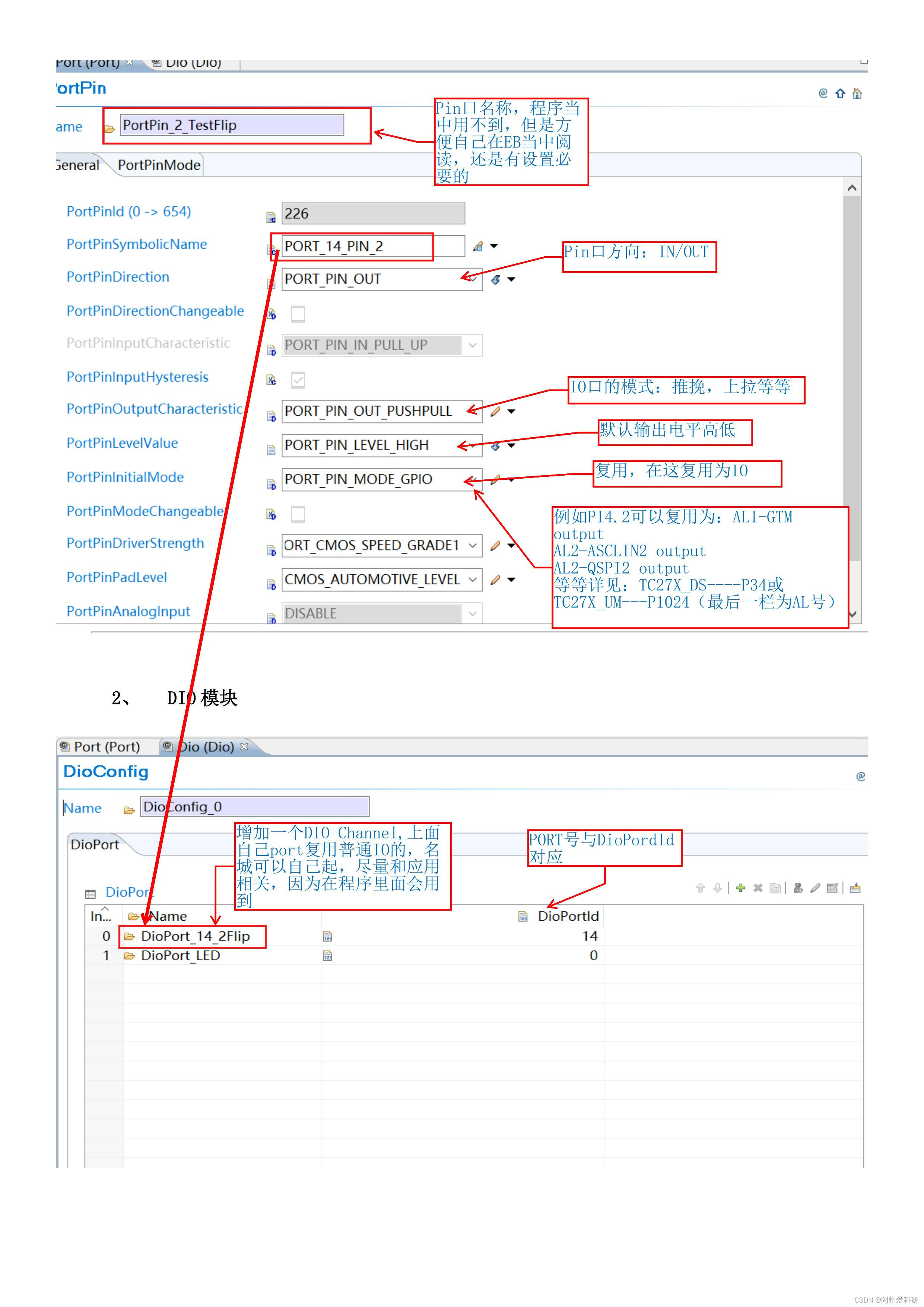Click folder icon of DioPort_LED row

tap(129, 955)
